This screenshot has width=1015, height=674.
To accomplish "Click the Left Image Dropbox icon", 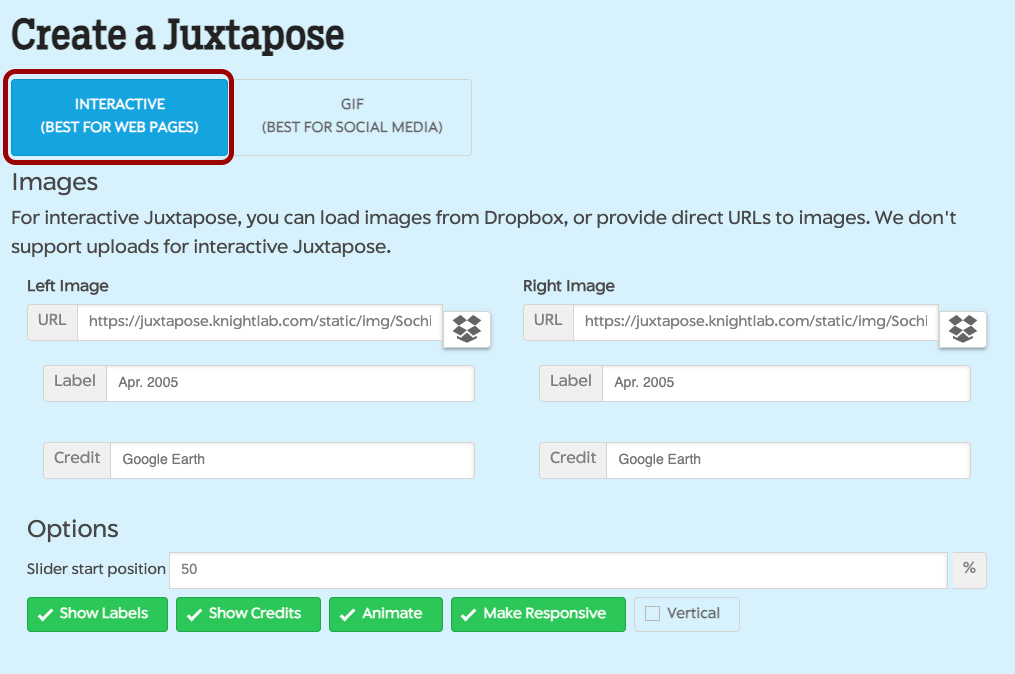I will (x=467, y=328).
